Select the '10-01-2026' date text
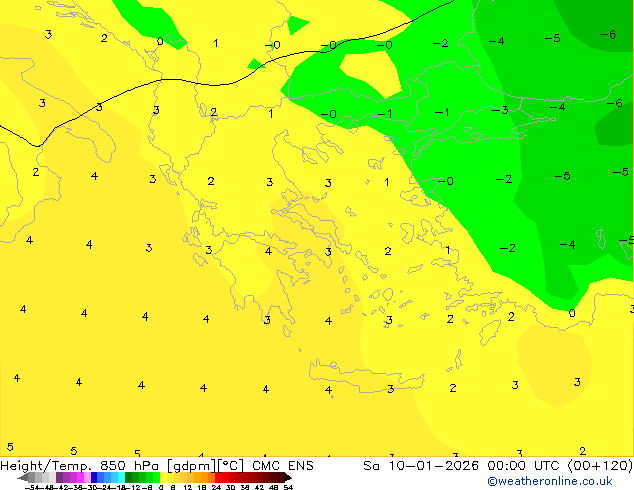634x490 pixels. [433, 465]
